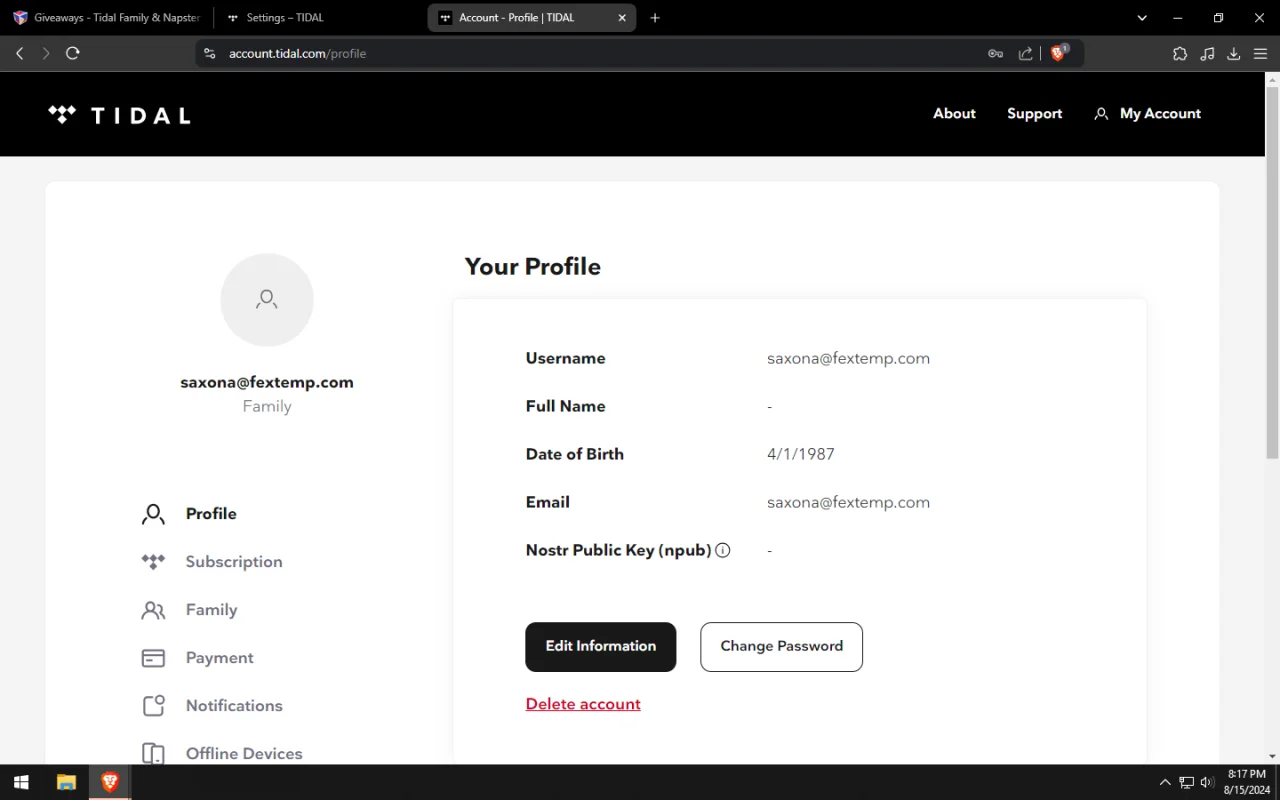Click the Username value saxona@fextemp.com
The width and height of the screenshot is (1280, 800).
pos(848,358)
